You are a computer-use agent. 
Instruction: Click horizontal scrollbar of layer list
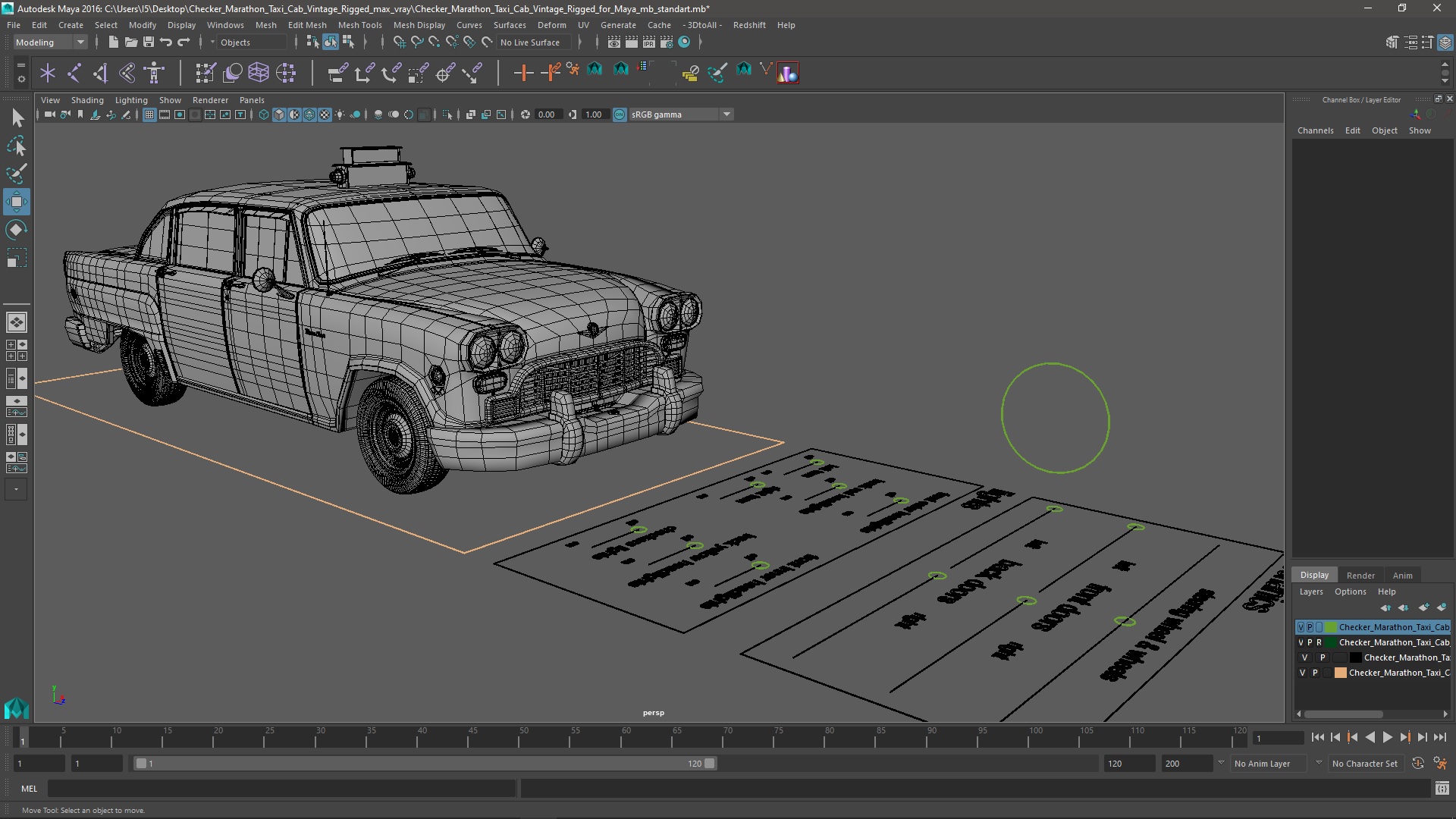tap(1343, 714)
